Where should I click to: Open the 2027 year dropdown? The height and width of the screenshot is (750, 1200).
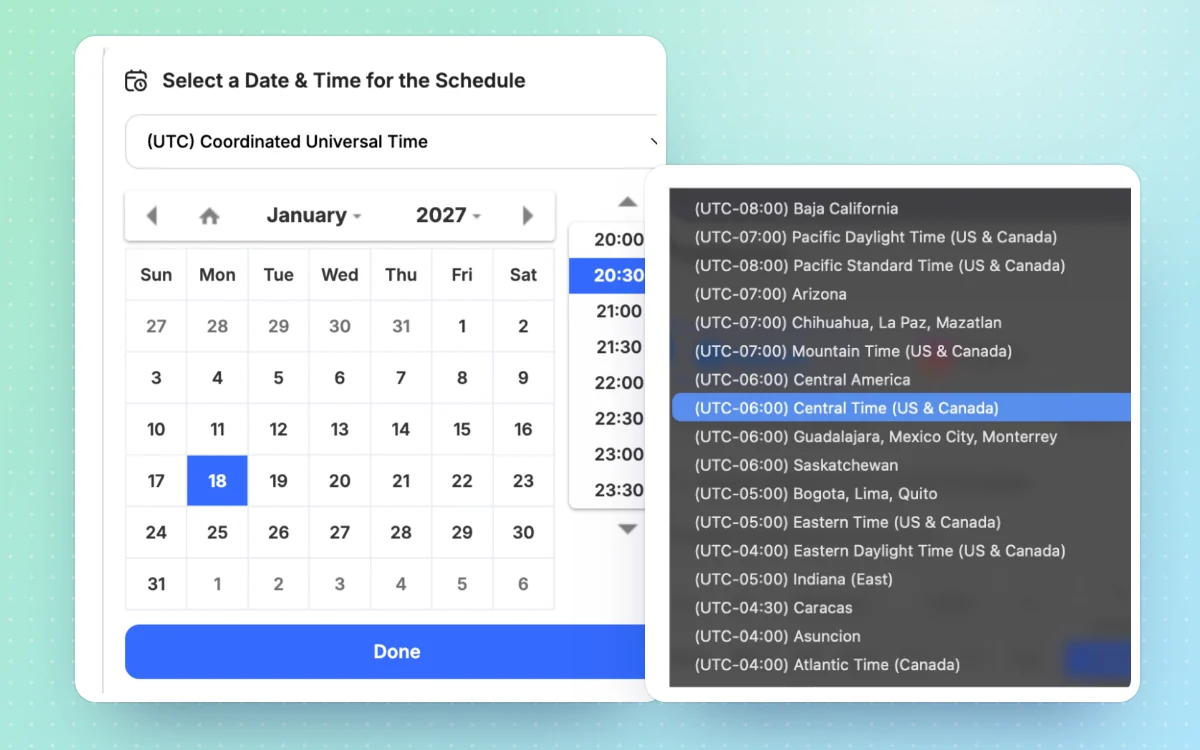point(449,215)
